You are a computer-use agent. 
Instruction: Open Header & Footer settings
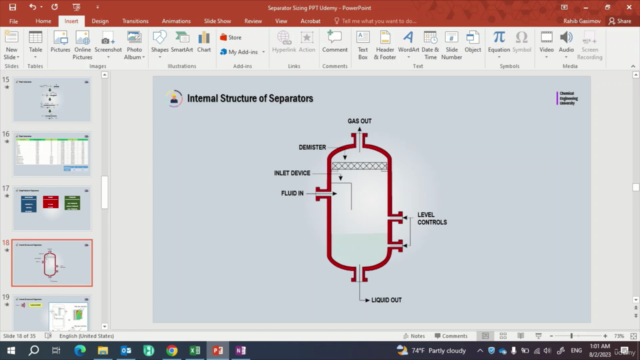tap(385, 45)
